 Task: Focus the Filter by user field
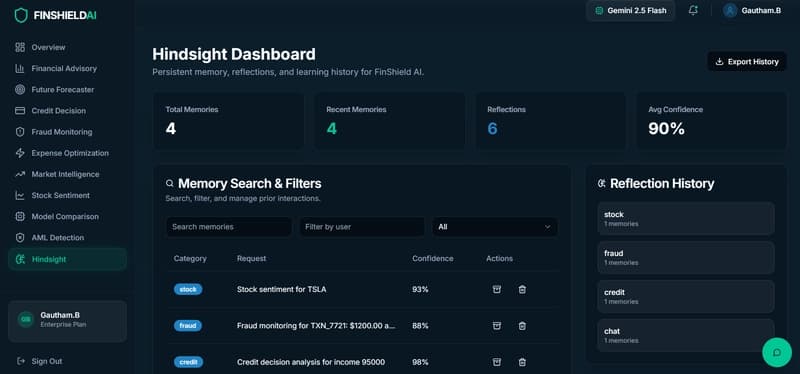[x=362, y=227]
